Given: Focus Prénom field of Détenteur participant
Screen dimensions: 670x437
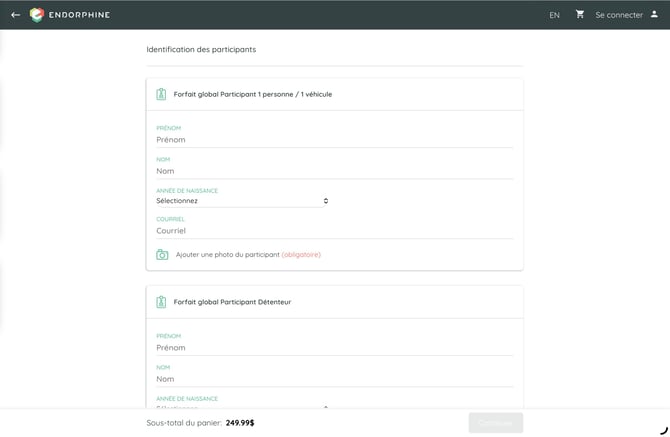Looking at the screenshot, I should coord(335,348).
